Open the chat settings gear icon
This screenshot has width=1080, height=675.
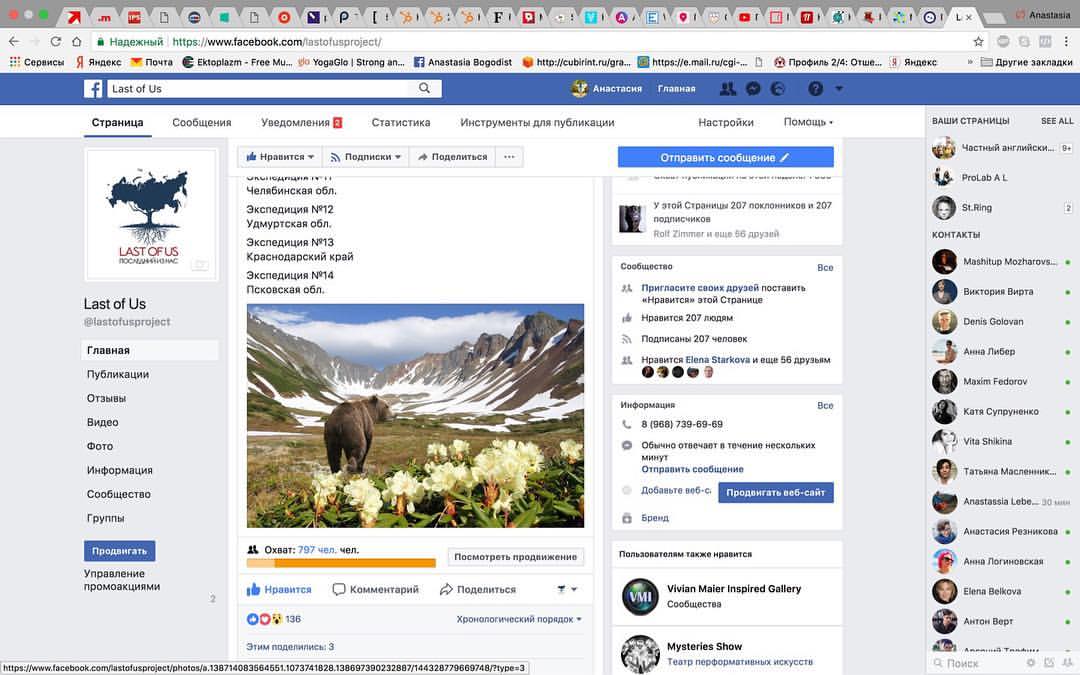click(x=1030, y=663)
